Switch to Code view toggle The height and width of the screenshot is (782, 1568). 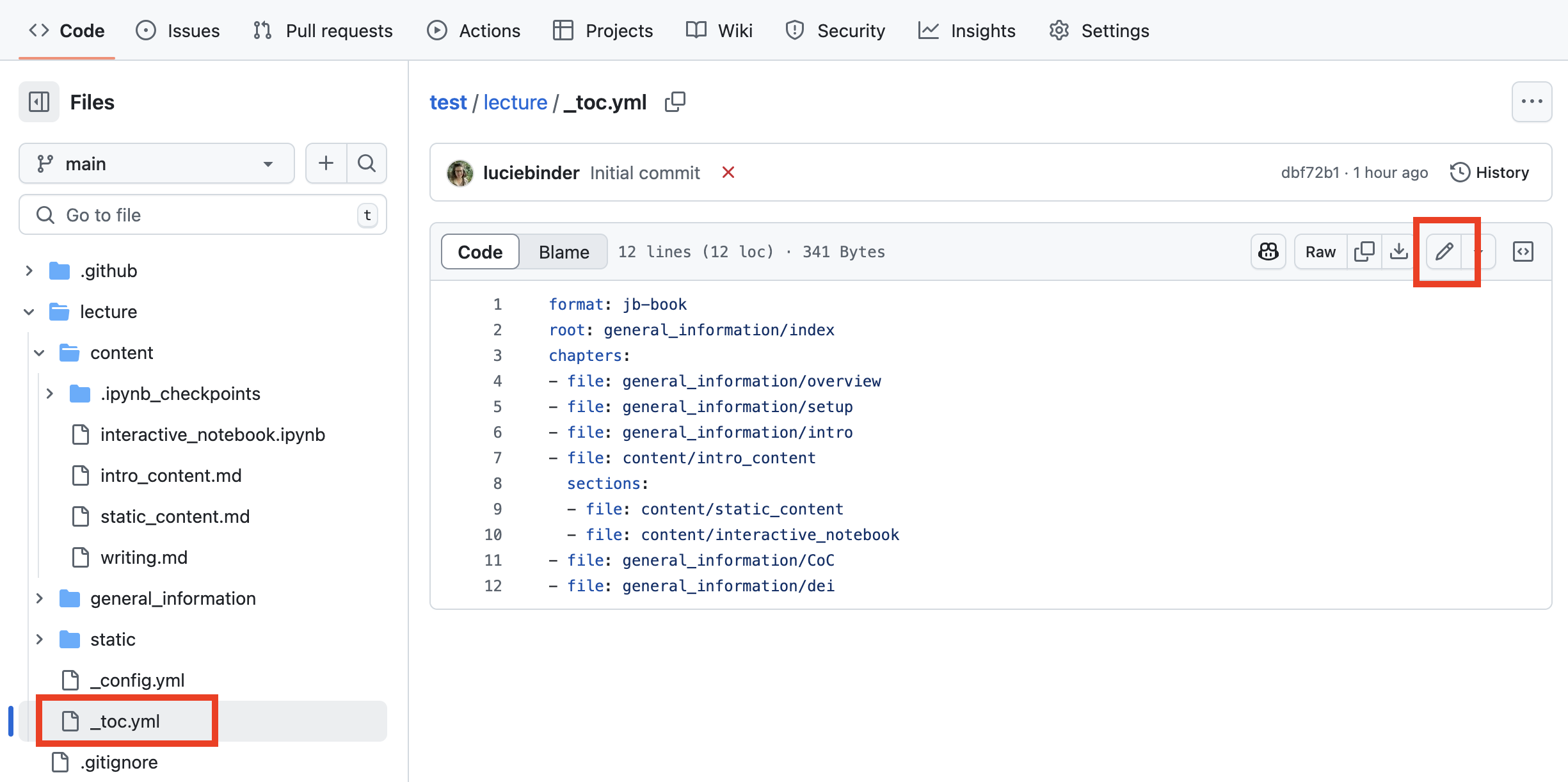[x=480, y=251]
